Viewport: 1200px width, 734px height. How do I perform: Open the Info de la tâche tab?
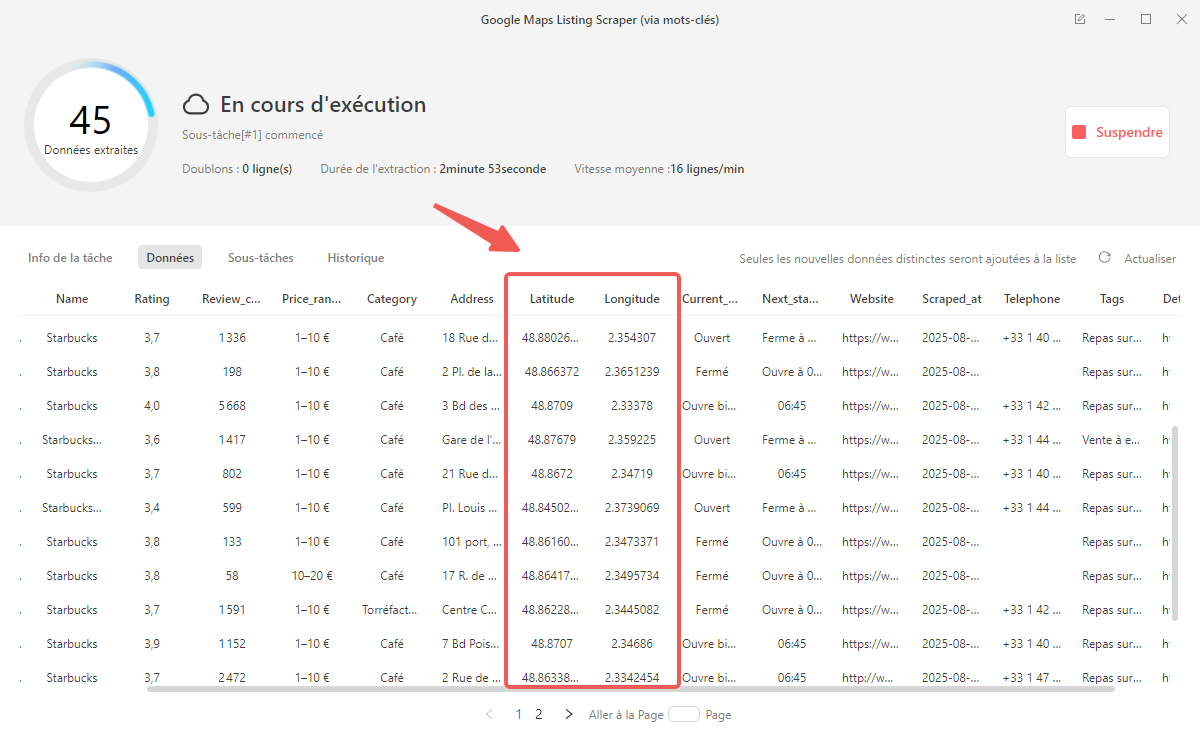70,258
